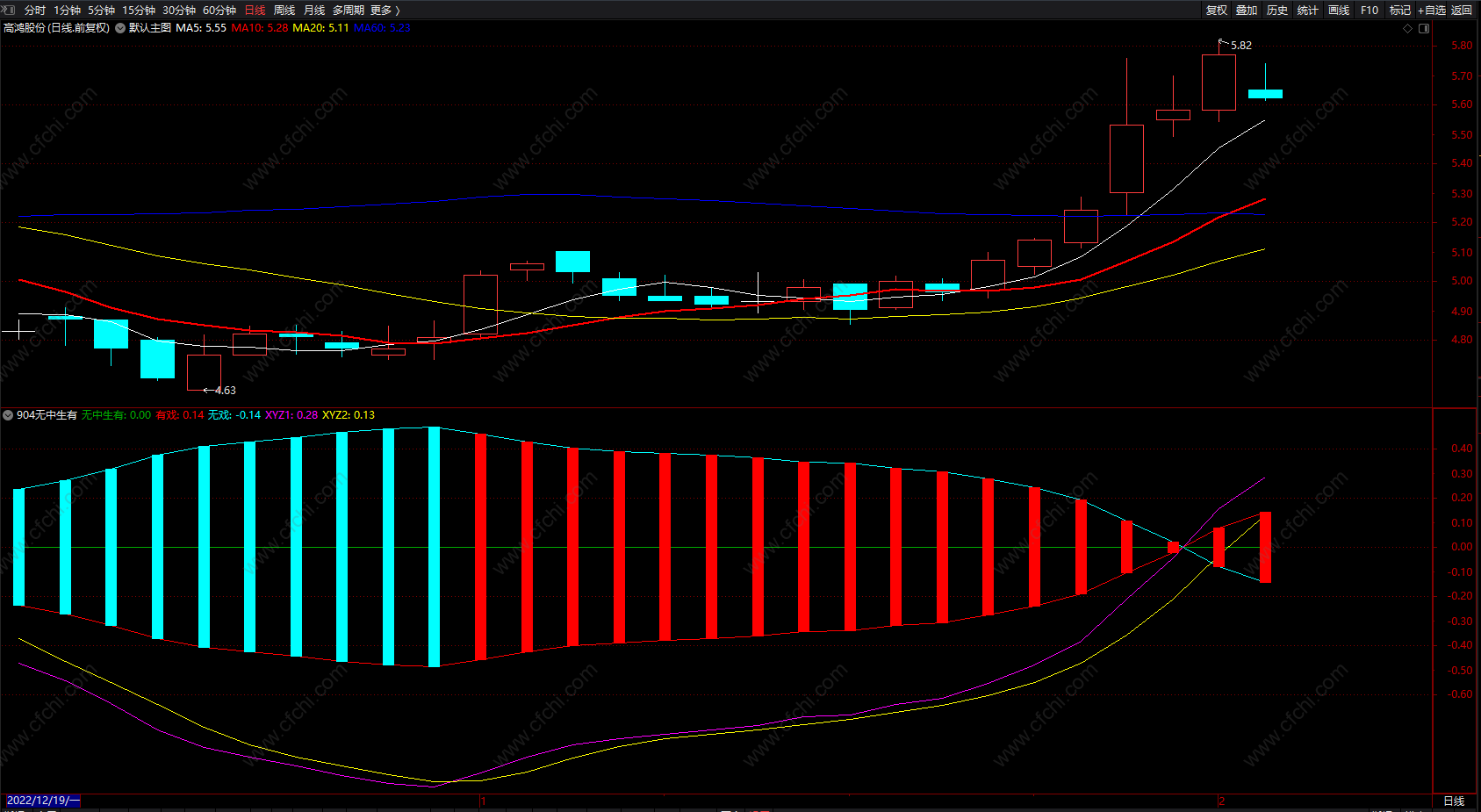Screen dimensions: 1481x812
Task: Open 统计 statistics tool
Action: (x=1308, y=11)
